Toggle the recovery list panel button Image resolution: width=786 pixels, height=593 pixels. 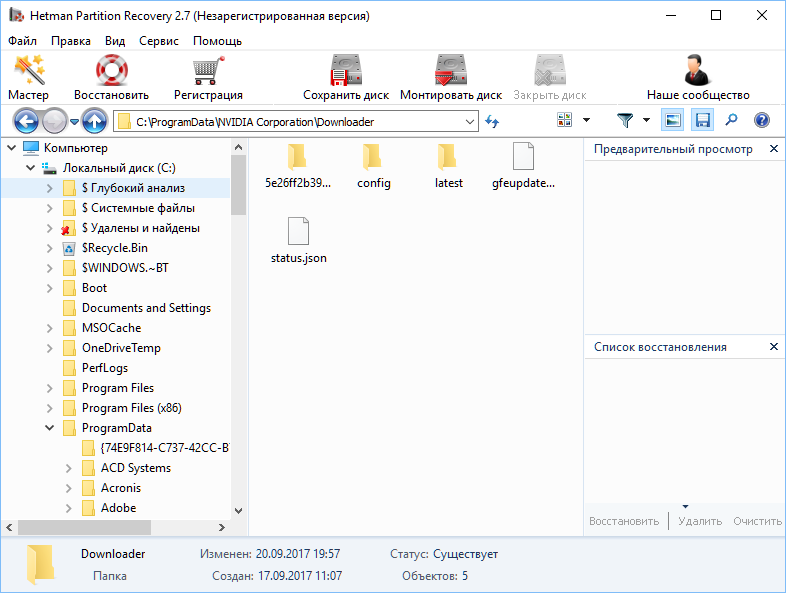click(702, 120)
